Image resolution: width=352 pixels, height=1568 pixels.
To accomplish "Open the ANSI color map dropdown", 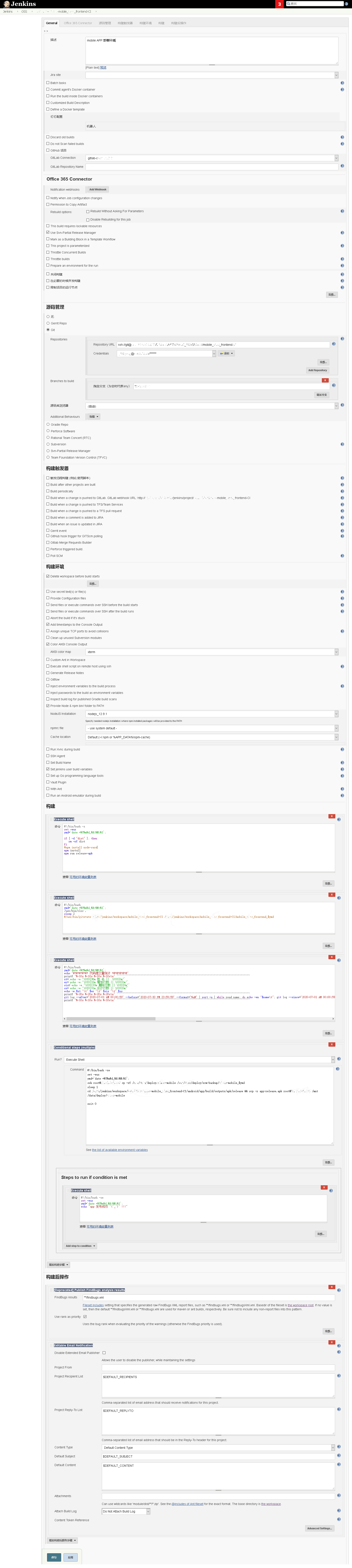I will click(x=212, y=652).
